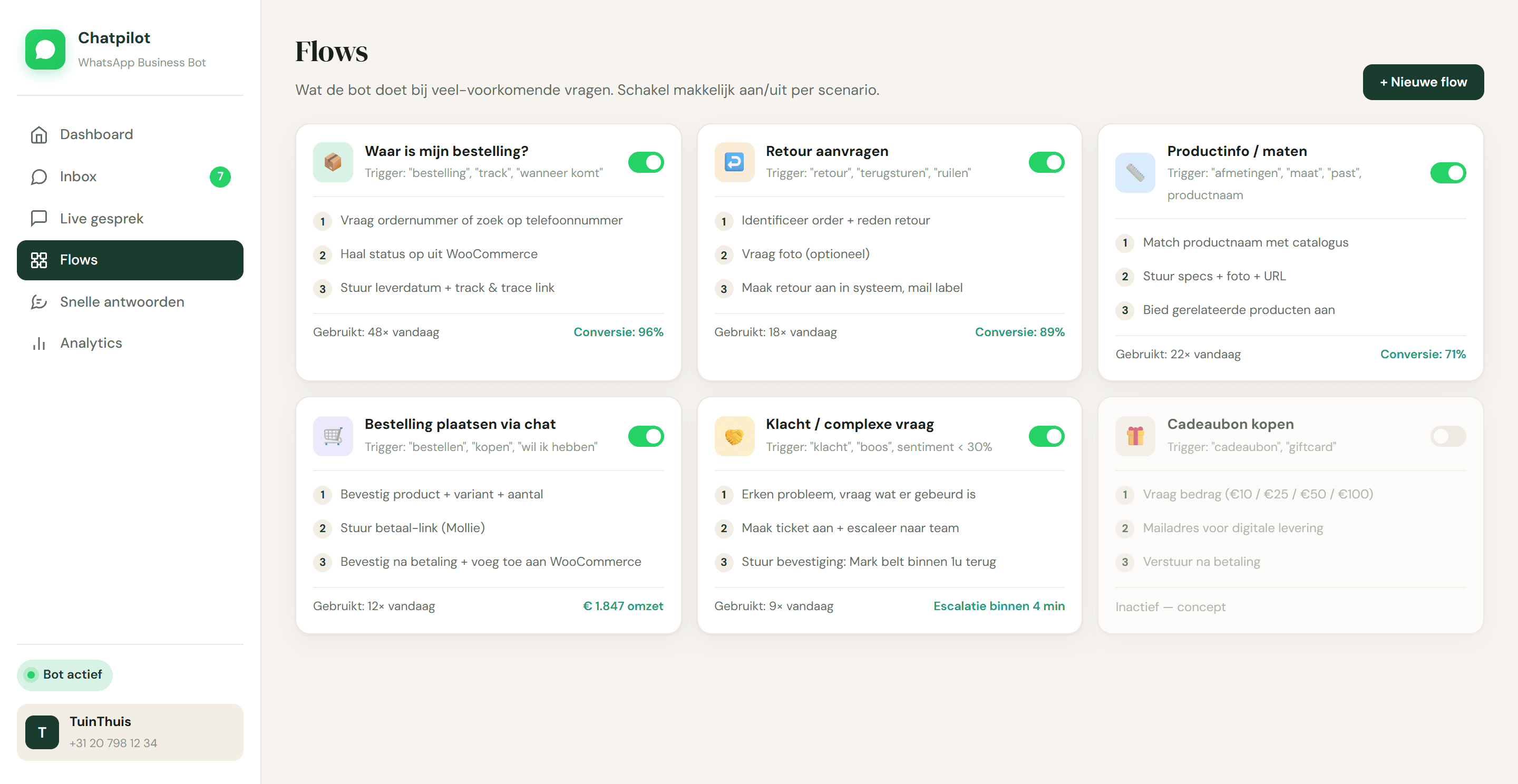Open the Retour aanvragen flow title
This screenshot has width=1518, height=784.
[x=827, y=151]
